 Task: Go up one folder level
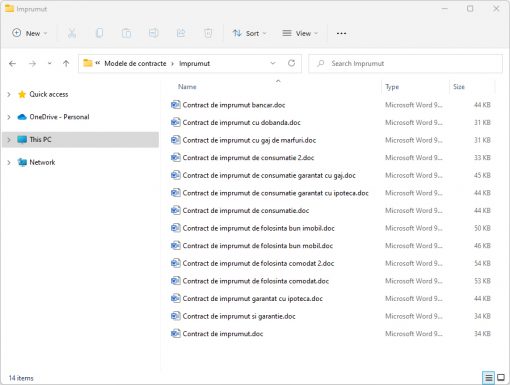click(x=66, y=63)
